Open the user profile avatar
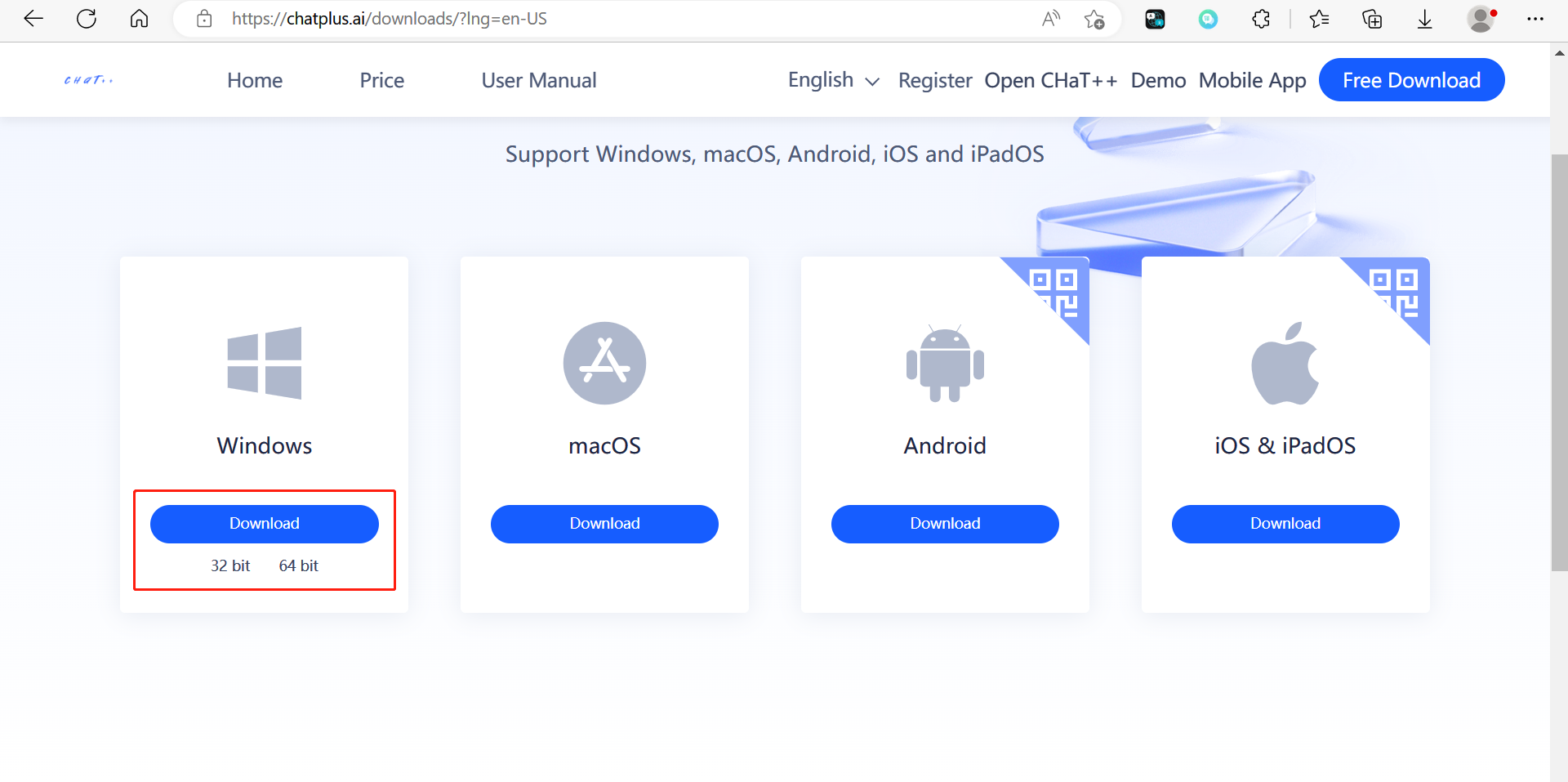Screen dimensions: 1568x782 (1481, 19)
